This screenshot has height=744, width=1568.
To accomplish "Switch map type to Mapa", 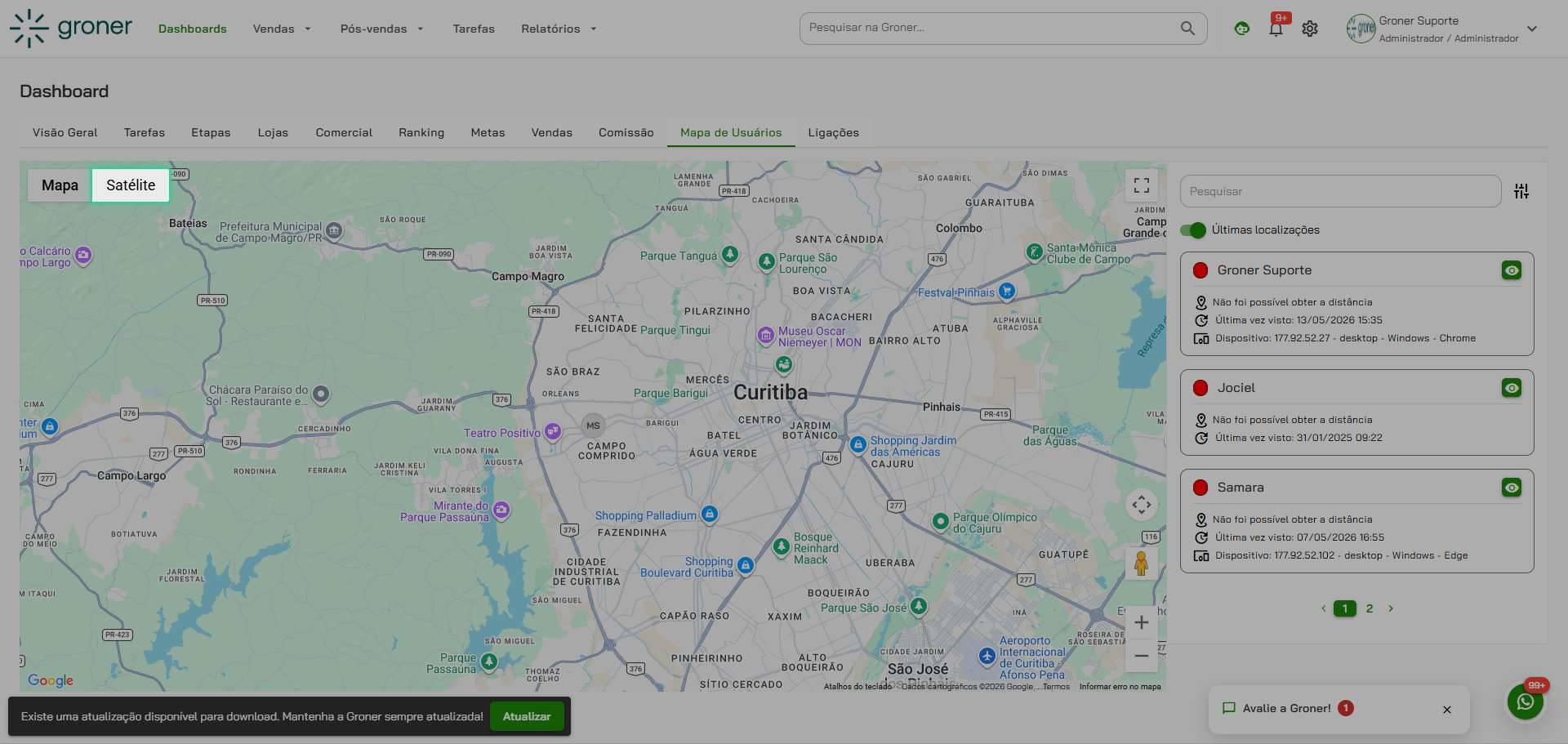I will coord(60,185).
